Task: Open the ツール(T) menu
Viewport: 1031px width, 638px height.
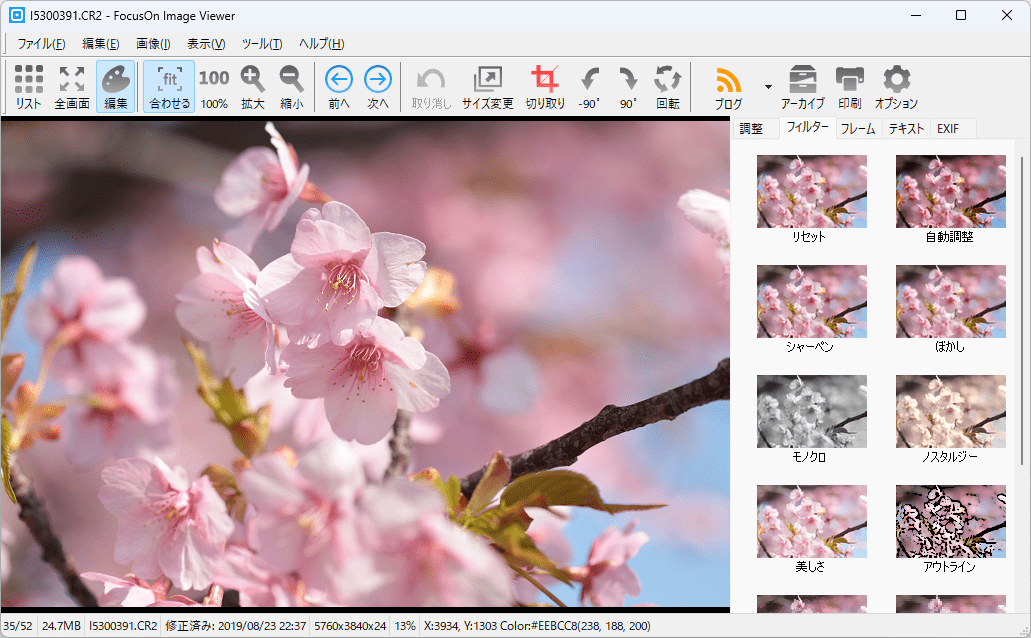Action: click(262, 44)
